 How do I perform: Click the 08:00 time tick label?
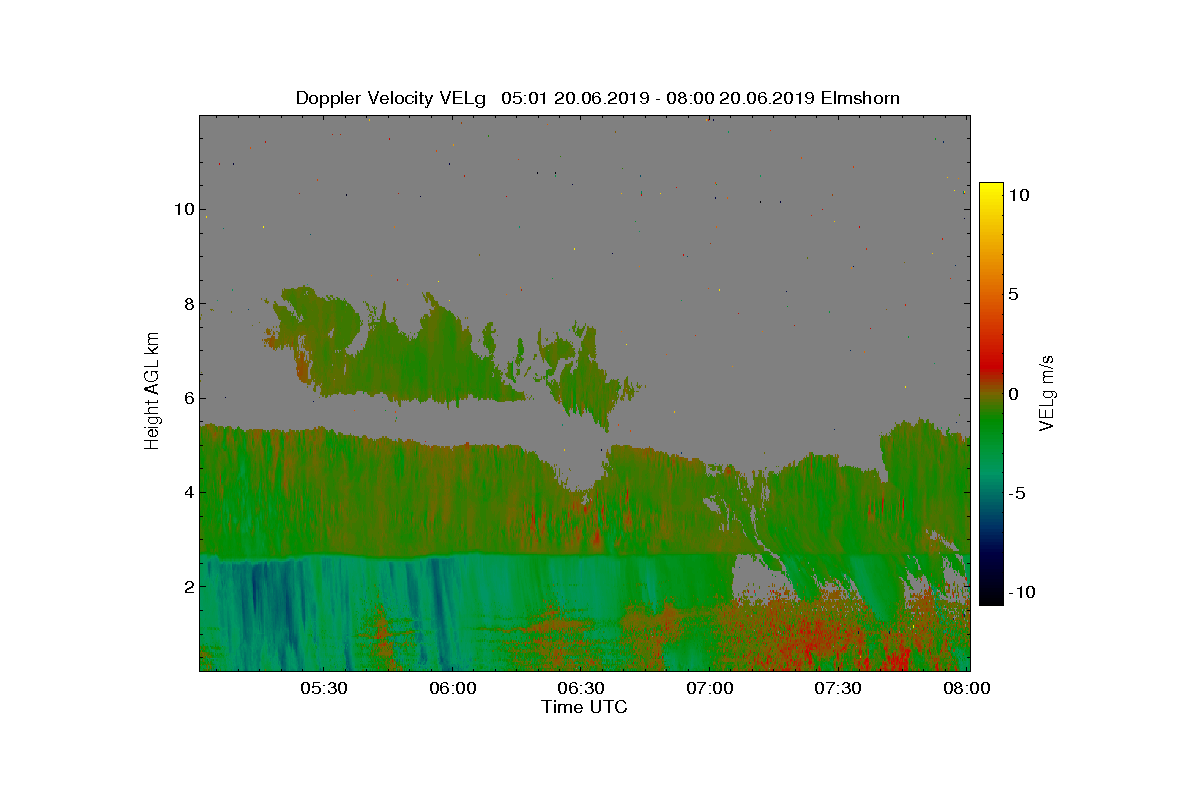click(968, 688)
